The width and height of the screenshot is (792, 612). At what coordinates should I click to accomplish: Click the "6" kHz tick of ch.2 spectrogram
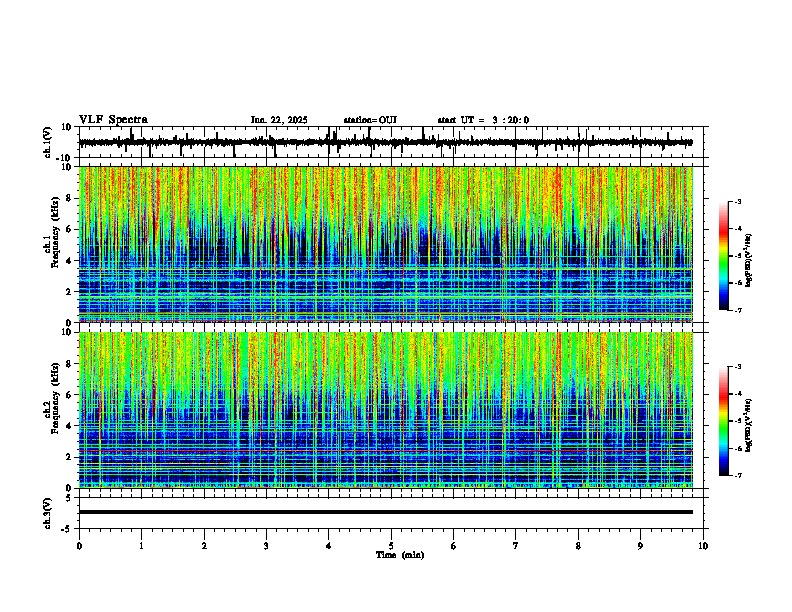point(70,395)
